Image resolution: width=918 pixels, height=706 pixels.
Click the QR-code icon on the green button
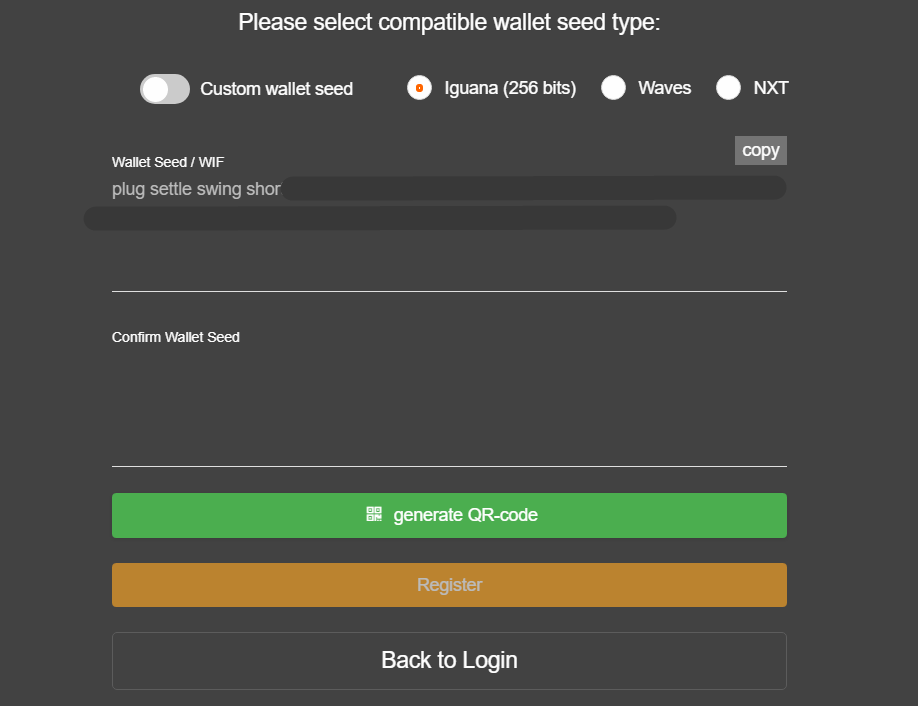[372, 514]
